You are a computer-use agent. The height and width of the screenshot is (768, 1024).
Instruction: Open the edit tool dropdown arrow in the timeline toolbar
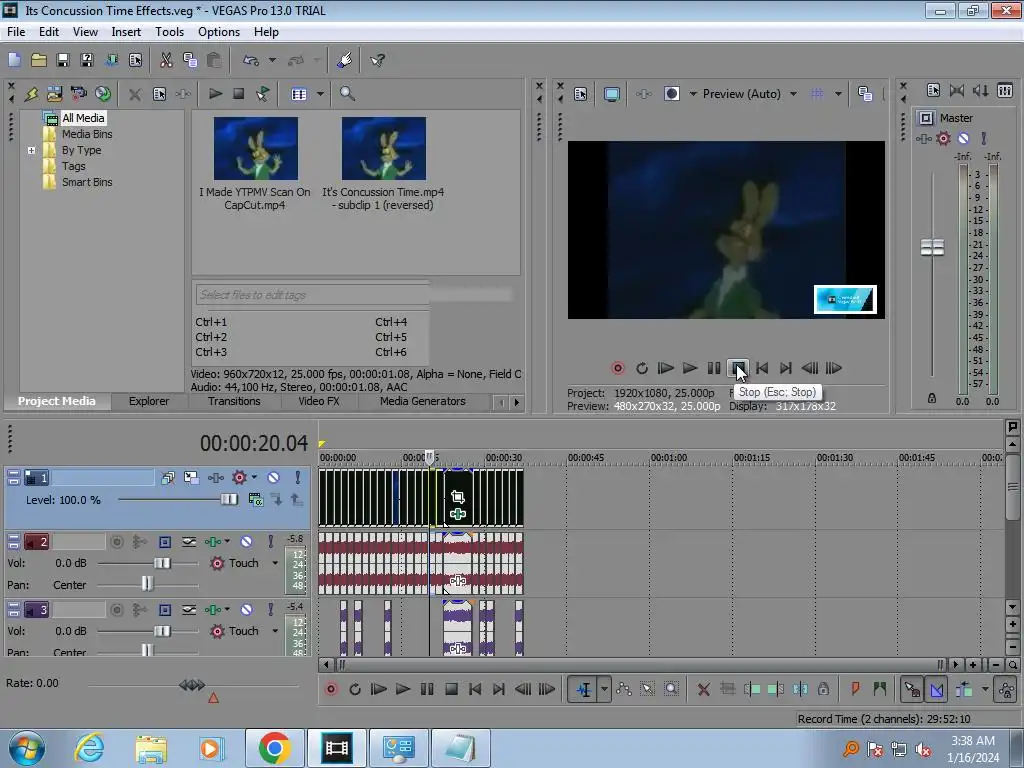[x=604, y=689]
